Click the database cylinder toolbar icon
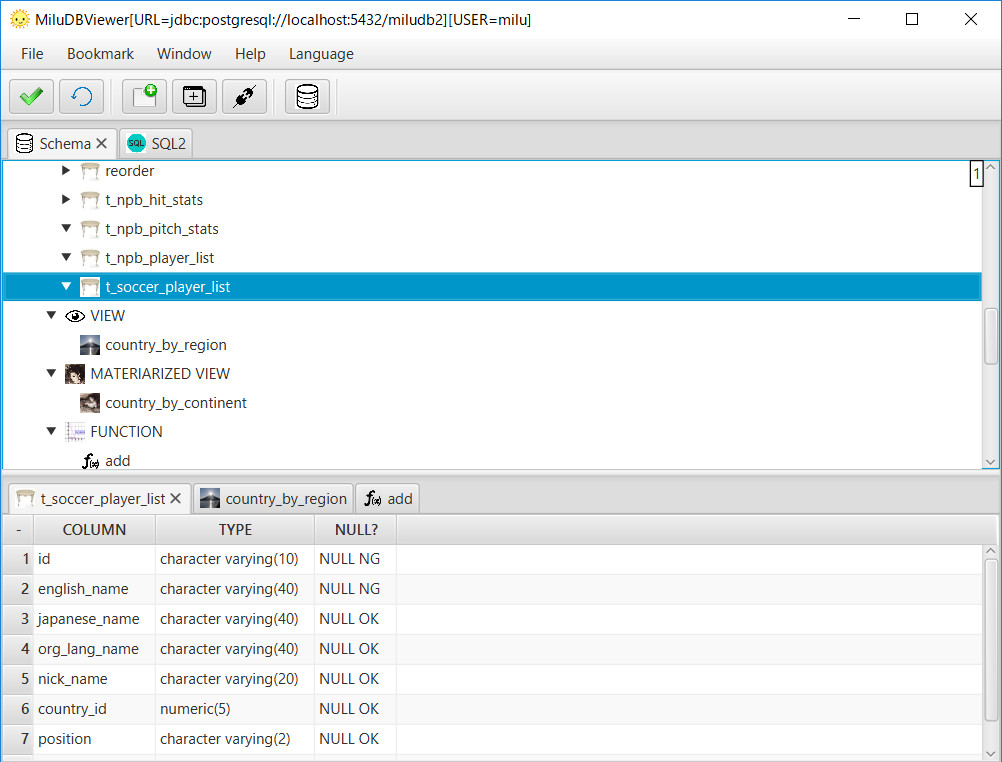This screenshot has height=762, width=1002. tap(307, 97)
